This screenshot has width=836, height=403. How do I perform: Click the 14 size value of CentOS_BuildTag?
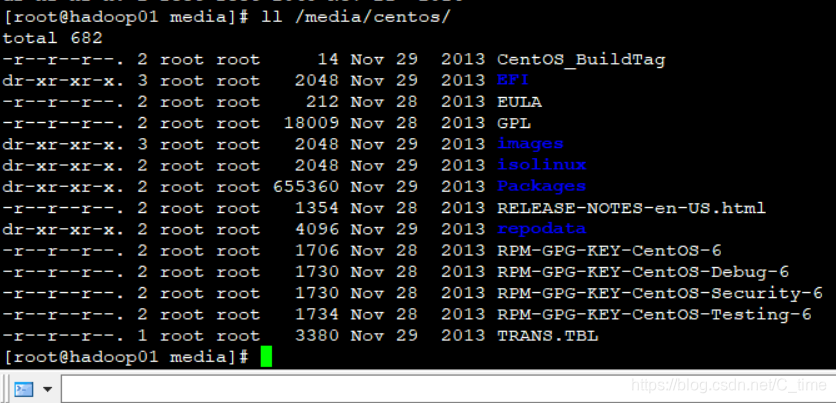point(328,59)
